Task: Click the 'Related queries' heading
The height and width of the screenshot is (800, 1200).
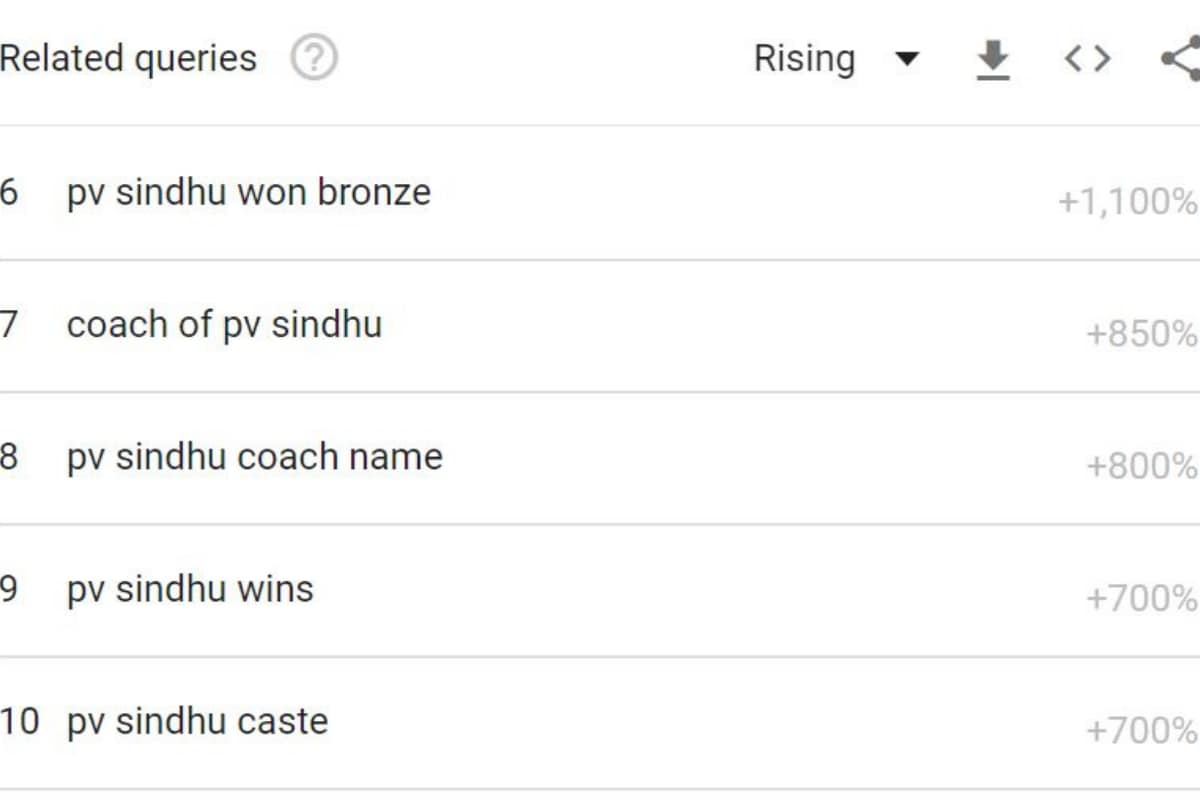Action: point(128,59)
